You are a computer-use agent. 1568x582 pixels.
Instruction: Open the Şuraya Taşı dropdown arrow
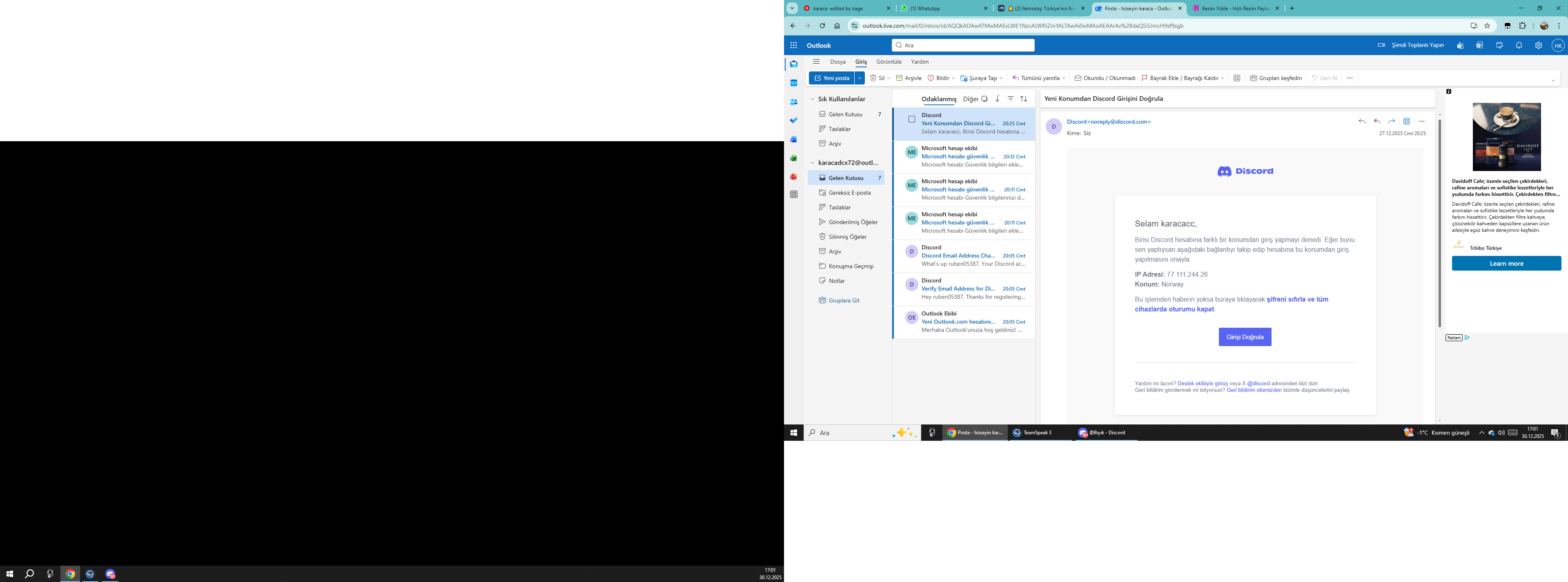pyautogui.click(x=1001, y=78)
